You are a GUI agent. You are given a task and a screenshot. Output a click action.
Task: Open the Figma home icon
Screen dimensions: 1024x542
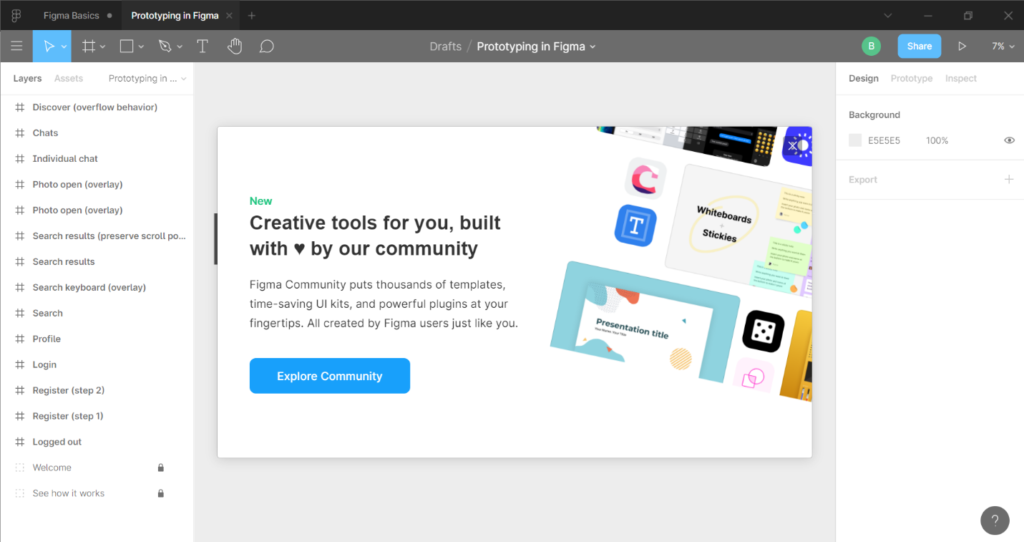pos(16,15)
